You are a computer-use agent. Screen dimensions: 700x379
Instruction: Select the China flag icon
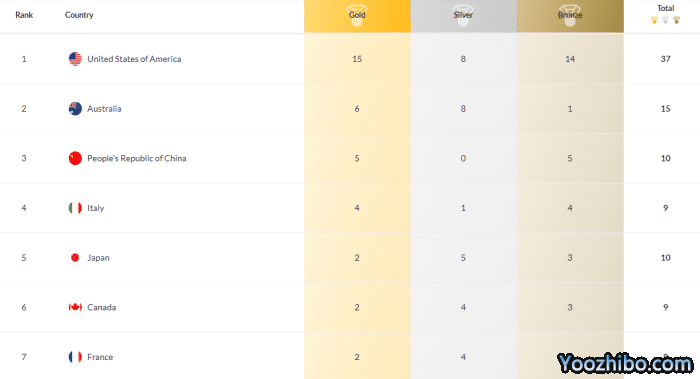point(75,158)
